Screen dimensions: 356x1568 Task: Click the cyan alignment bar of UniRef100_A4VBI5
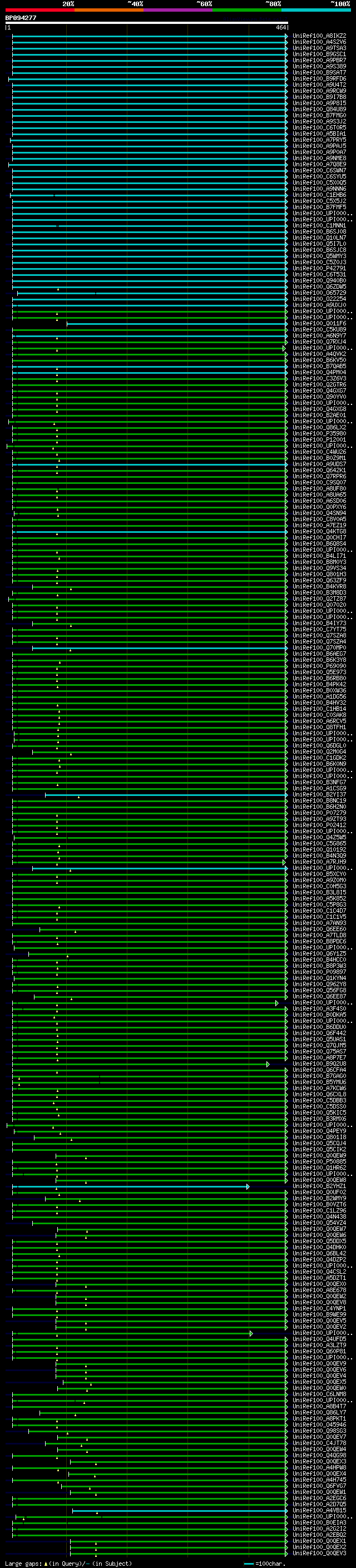click(x=180, y=1510)
